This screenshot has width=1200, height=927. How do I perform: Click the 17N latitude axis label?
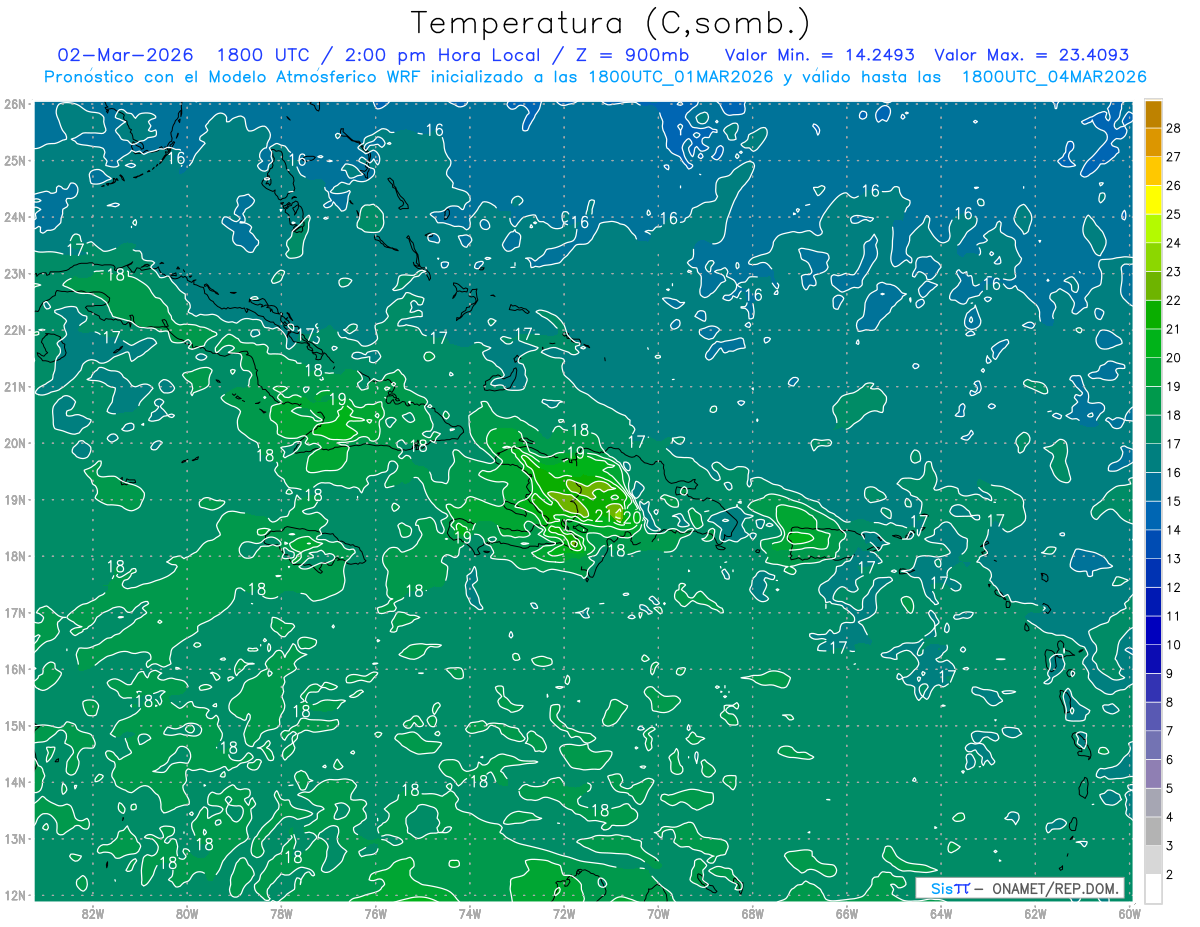pyautogui.click(x=14, y=613)
